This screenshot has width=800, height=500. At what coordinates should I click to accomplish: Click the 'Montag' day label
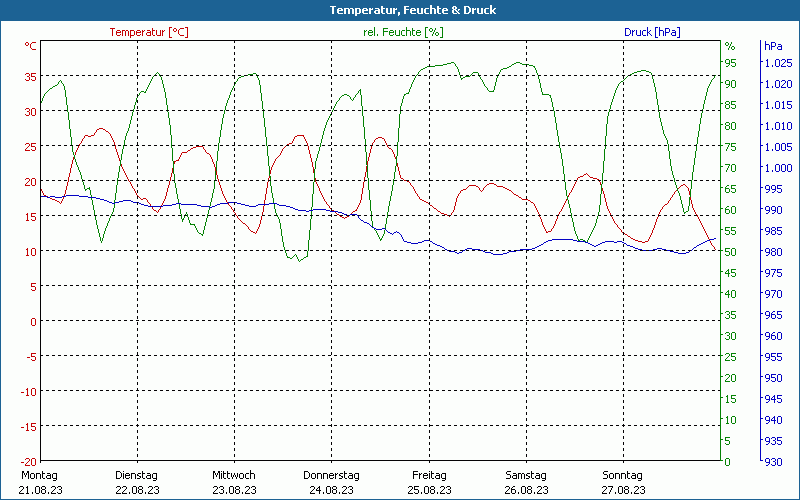coord(40,475)
